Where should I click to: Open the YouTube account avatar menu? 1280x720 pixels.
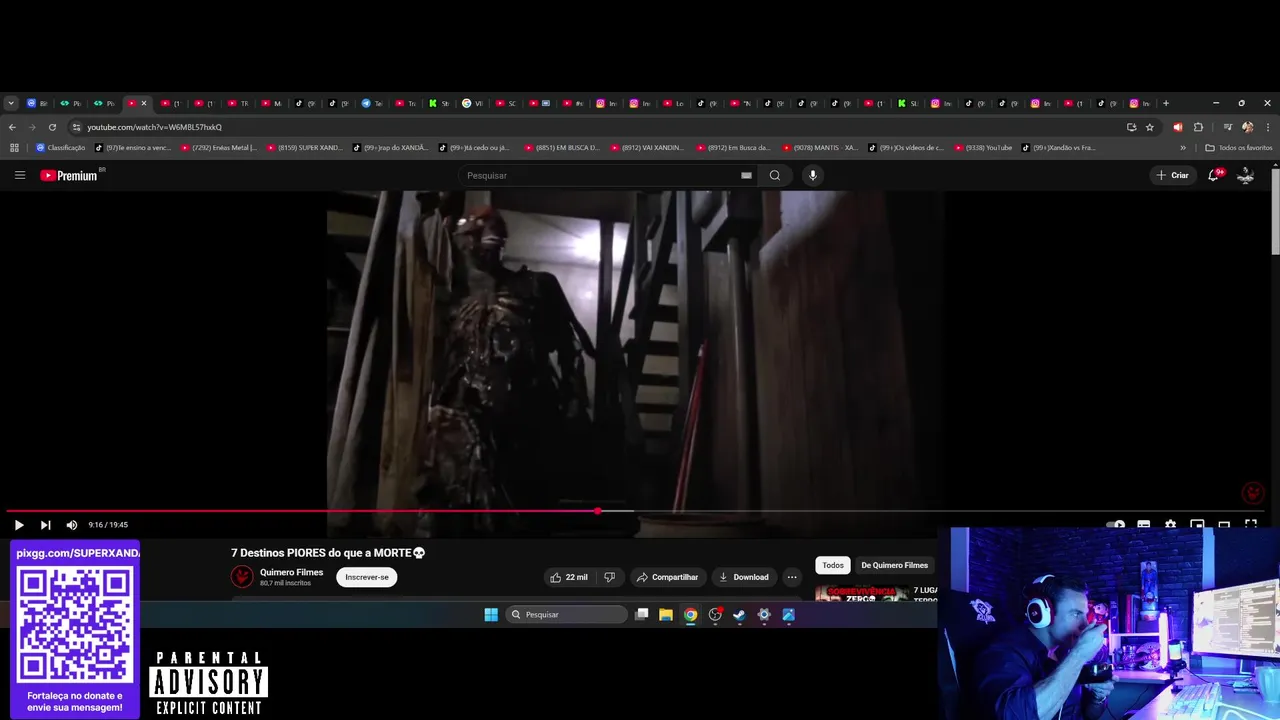(1246, 175)
